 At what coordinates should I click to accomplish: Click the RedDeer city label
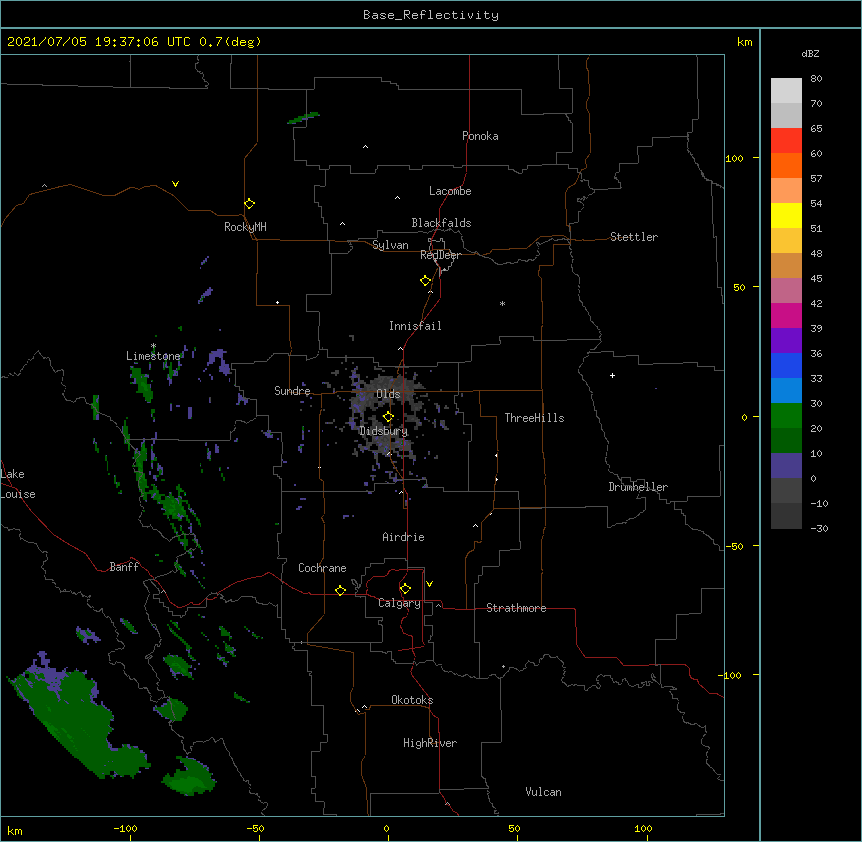pyautogui.click(x=440, y=255)
